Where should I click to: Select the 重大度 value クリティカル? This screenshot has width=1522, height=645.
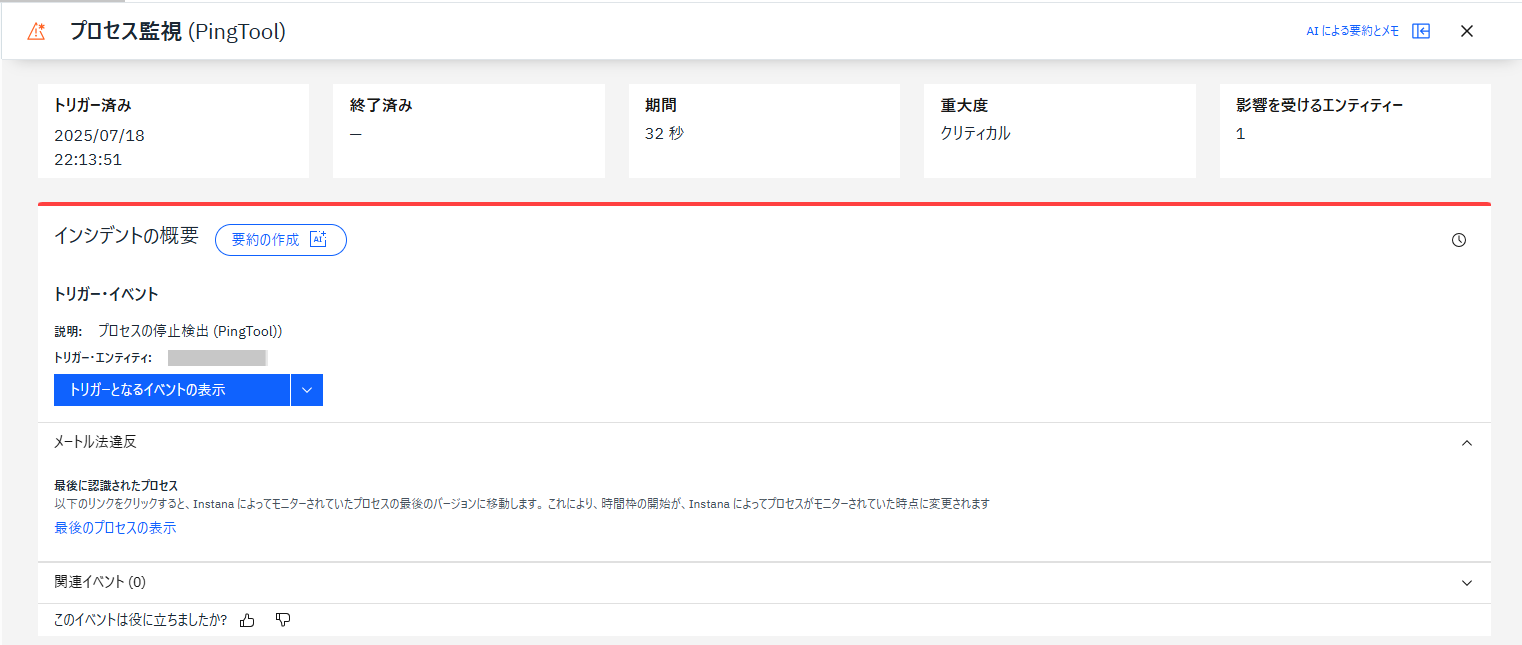[975, 133]
